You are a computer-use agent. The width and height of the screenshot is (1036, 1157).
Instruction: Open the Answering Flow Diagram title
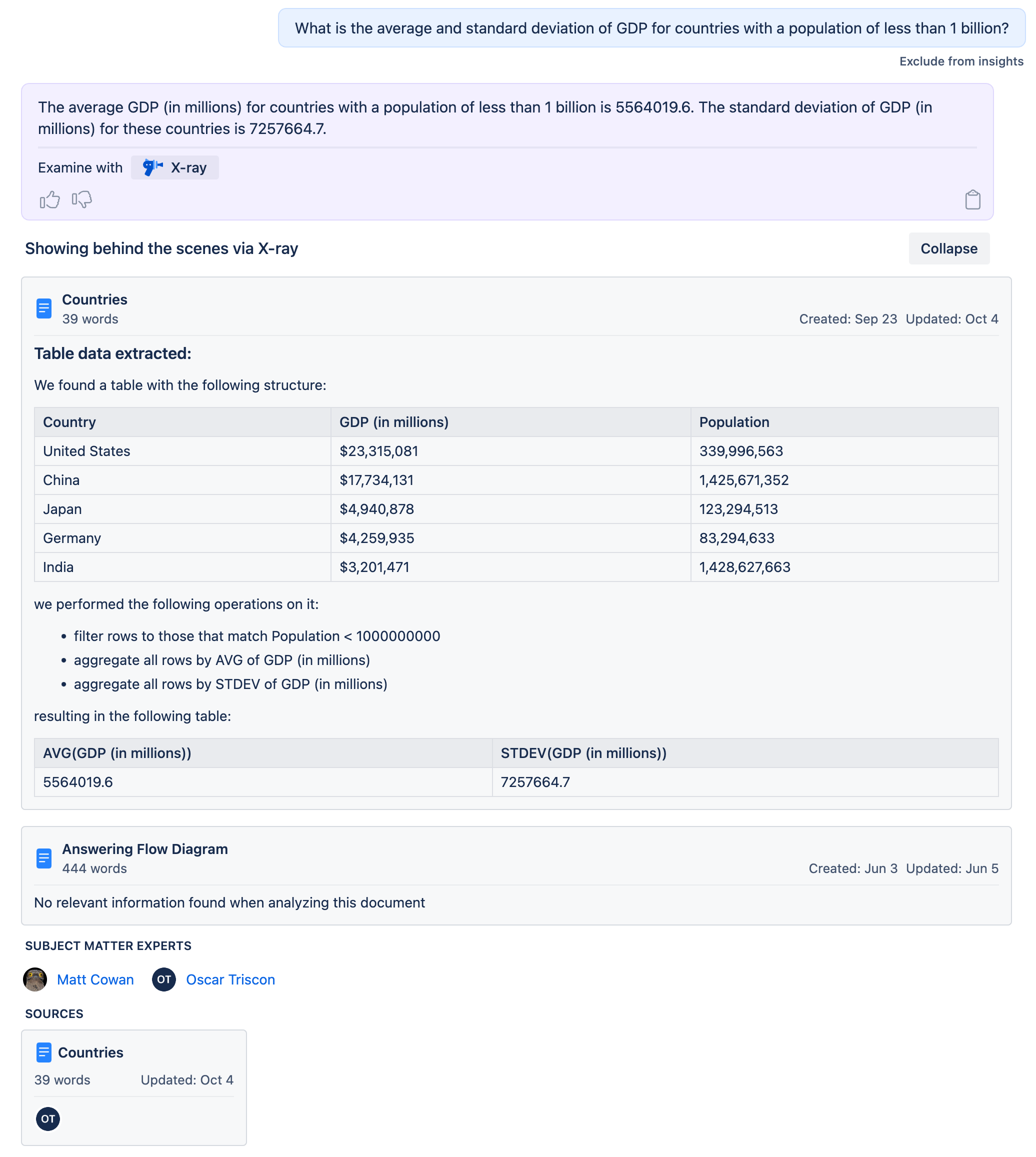[x=144, y=849]
